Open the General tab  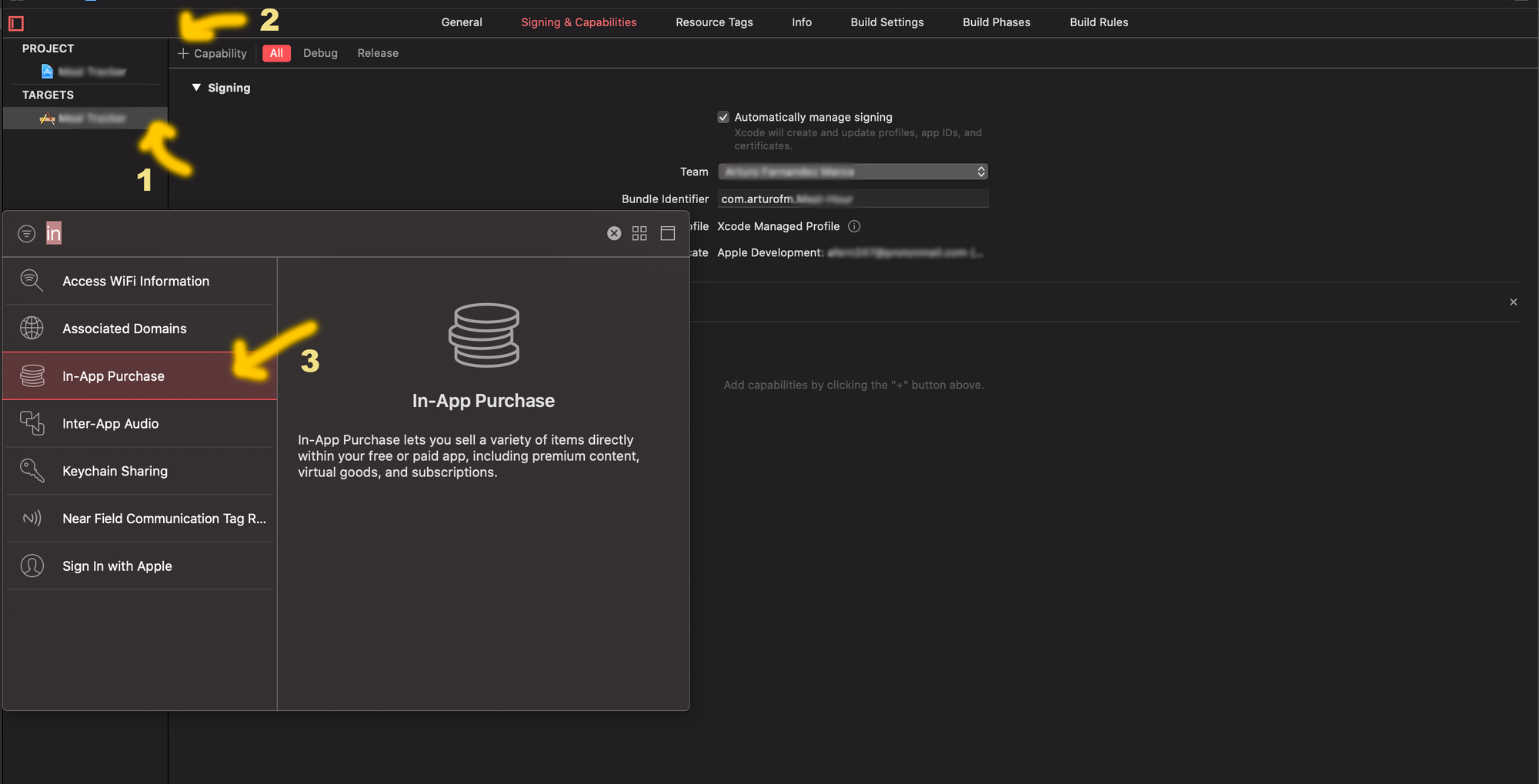click(462, 22)
